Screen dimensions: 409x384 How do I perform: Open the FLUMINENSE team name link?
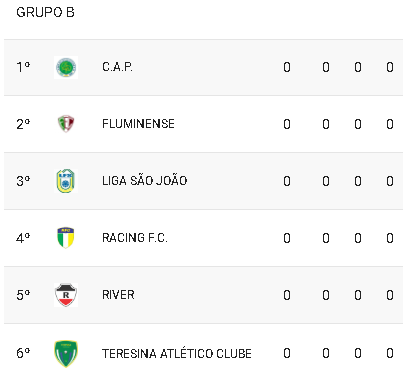point(138,124)
